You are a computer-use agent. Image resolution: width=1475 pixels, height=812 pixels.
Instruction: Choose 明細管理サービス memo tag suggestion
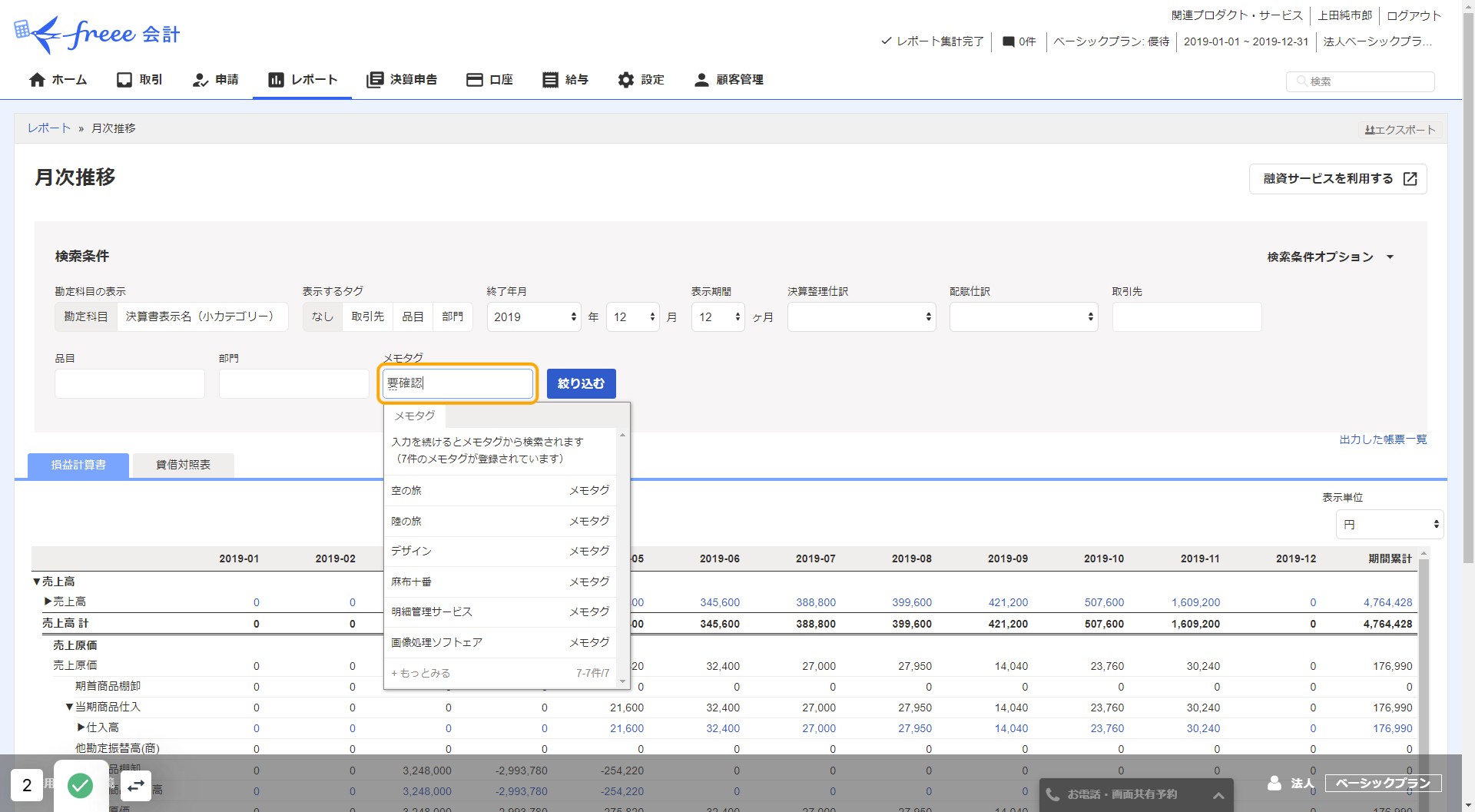[x=500, y=611]
